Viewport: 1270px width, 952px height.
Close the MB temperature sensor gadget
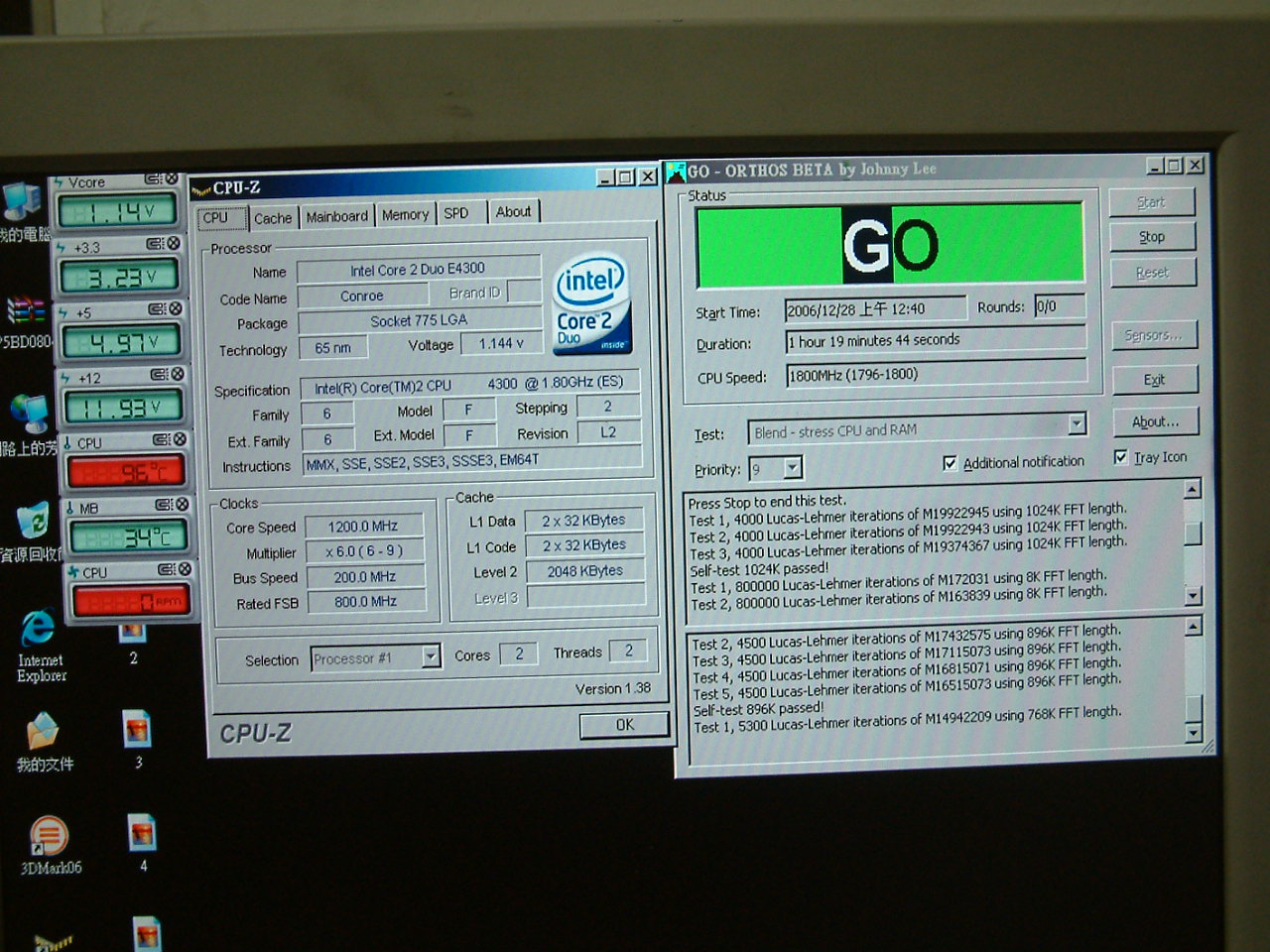[x=181, y=505]
